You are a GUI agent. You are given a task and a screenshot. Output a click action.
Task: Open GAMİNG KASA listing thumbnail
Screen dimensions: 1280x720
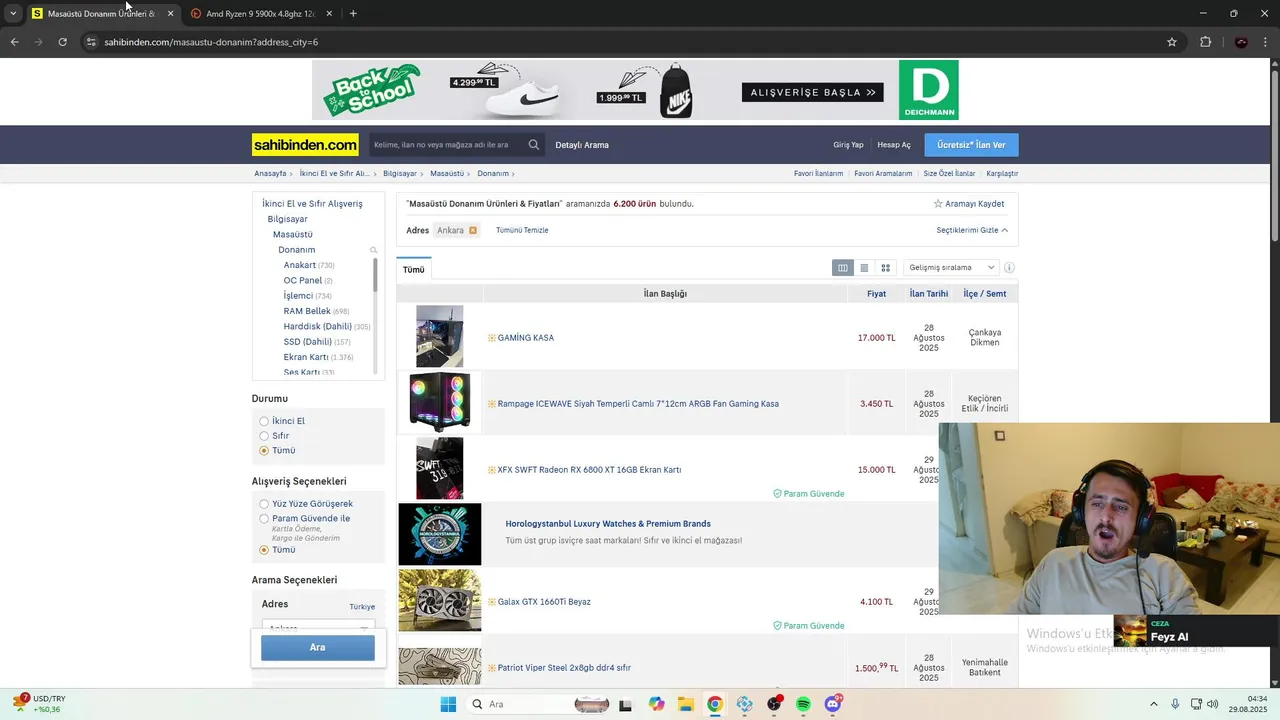[x=440, y=337]
